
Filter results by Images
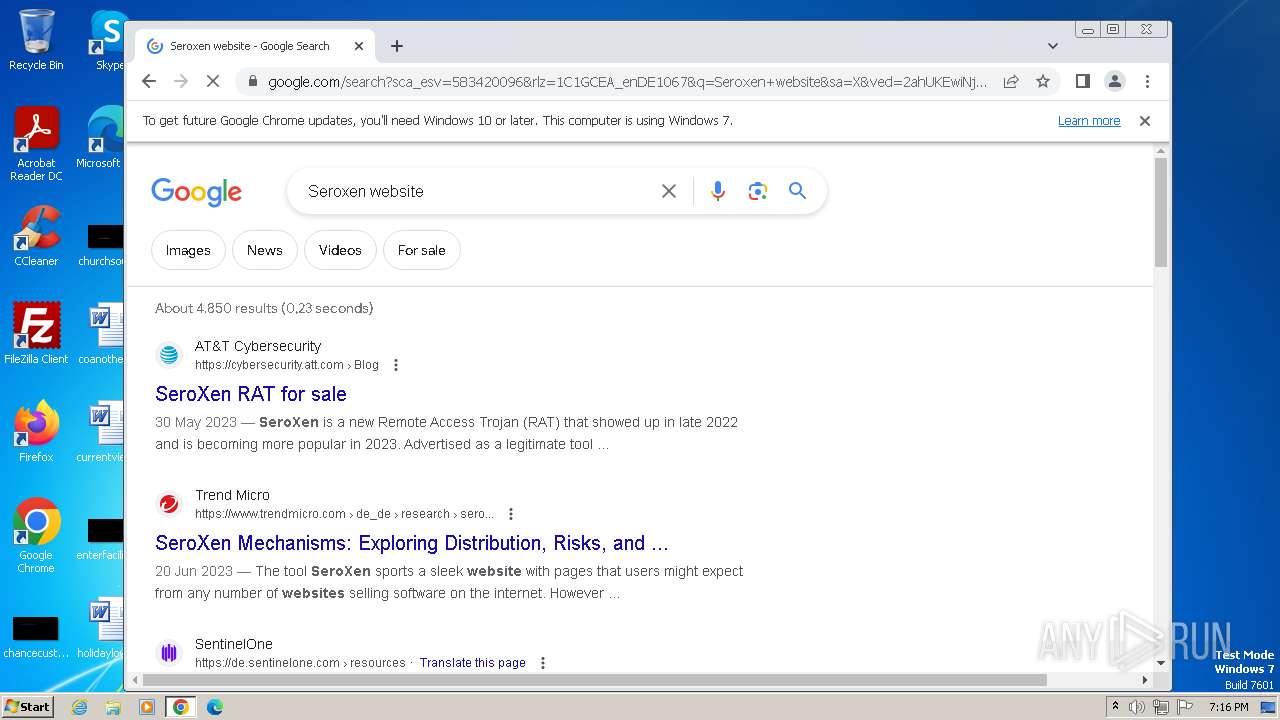coord(188,250)
